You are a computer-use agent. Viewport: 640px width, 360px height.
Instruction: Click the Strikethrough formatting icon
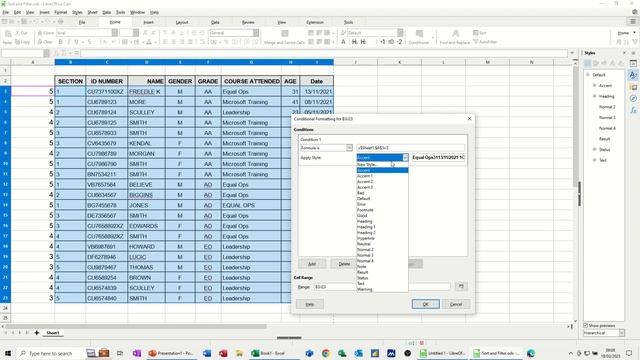89,42
